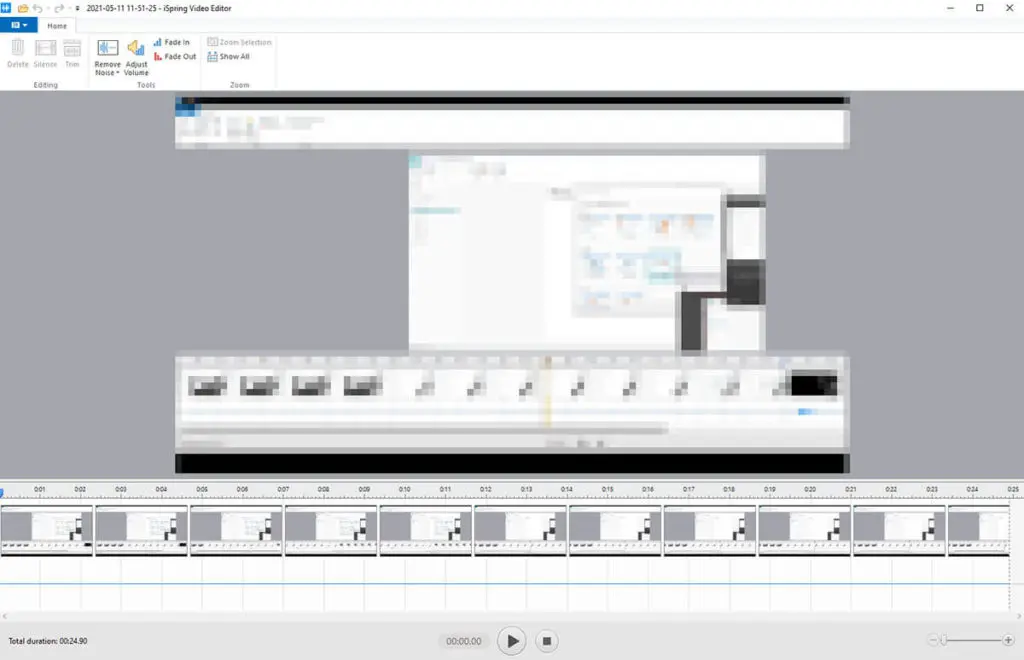Click the video preview area
This screenshot has height=660, width=1024.
coord(512,285)
